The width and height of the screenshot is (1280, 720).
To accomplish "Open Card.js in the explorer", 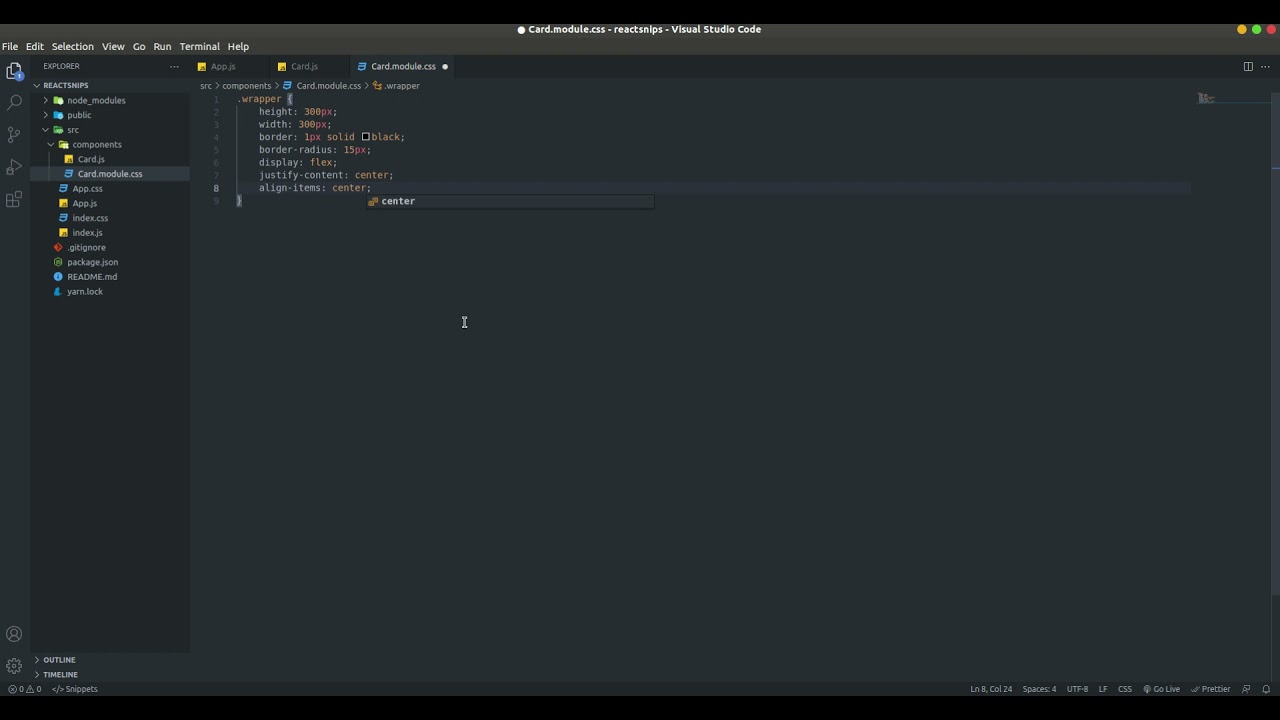I will (110, 159).
